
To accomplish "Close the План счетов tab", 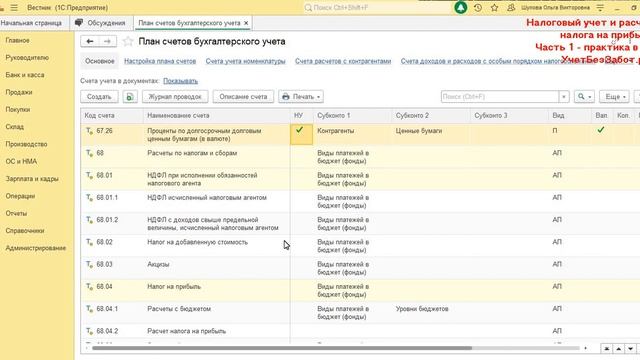I will tap(246, 23).
